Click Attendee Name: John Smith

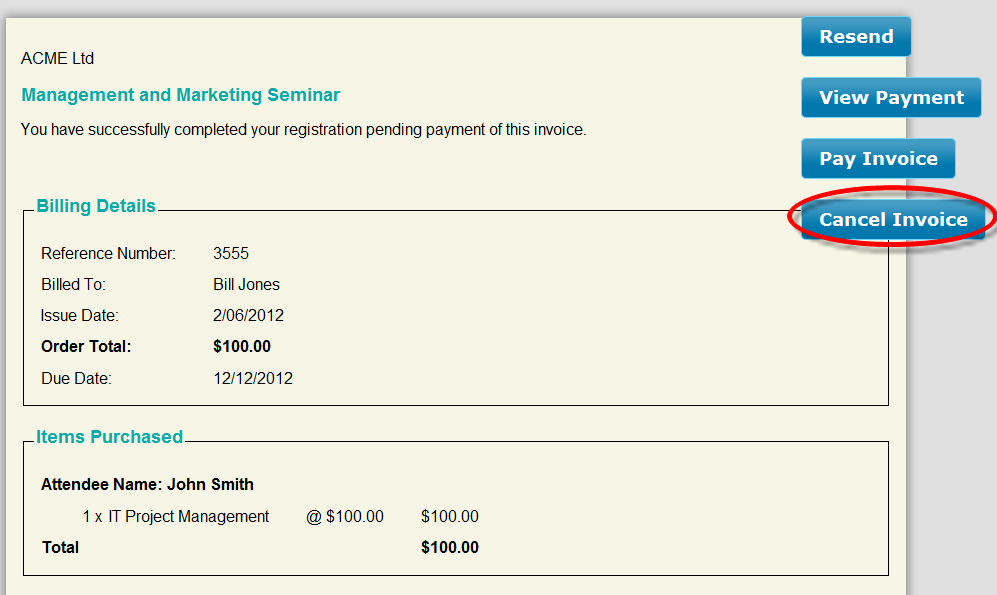point(148,484)
